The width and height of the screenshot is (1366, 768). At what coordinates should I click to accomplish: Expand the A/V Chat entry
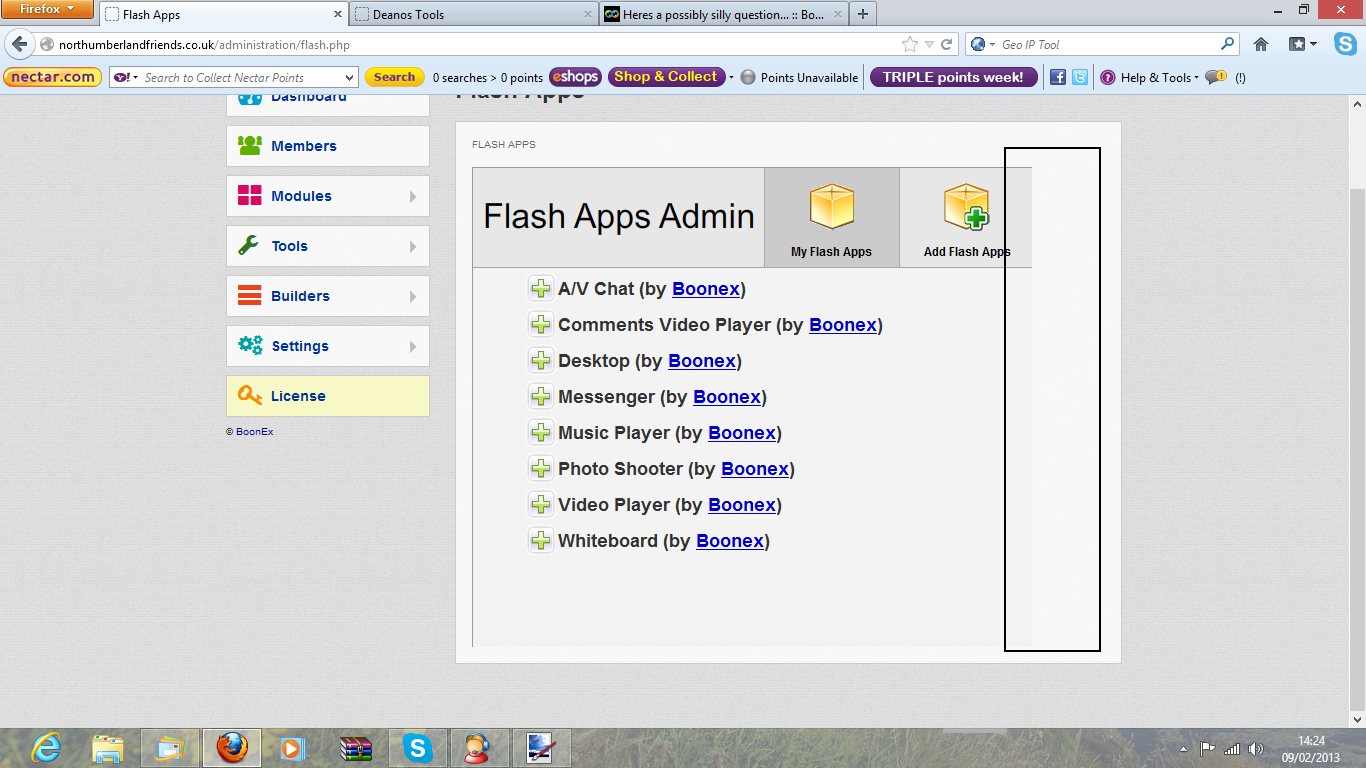540,289
